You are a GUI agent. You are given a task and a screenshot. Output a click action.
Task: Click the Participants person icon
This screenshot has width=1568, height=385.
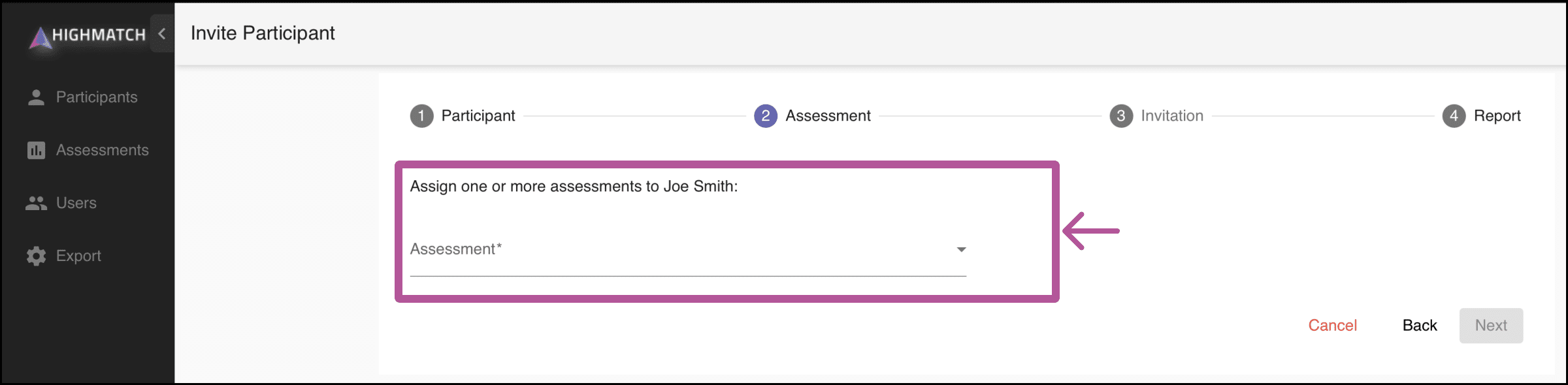36,97
